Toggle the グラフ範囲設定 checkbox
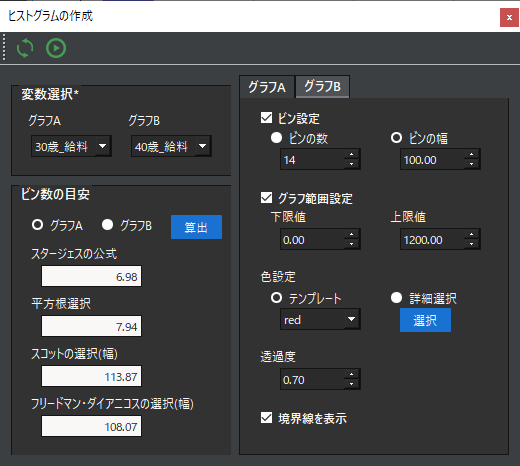Image resolution: width=520 pixels, height=466 pixels. click(266, 198)
